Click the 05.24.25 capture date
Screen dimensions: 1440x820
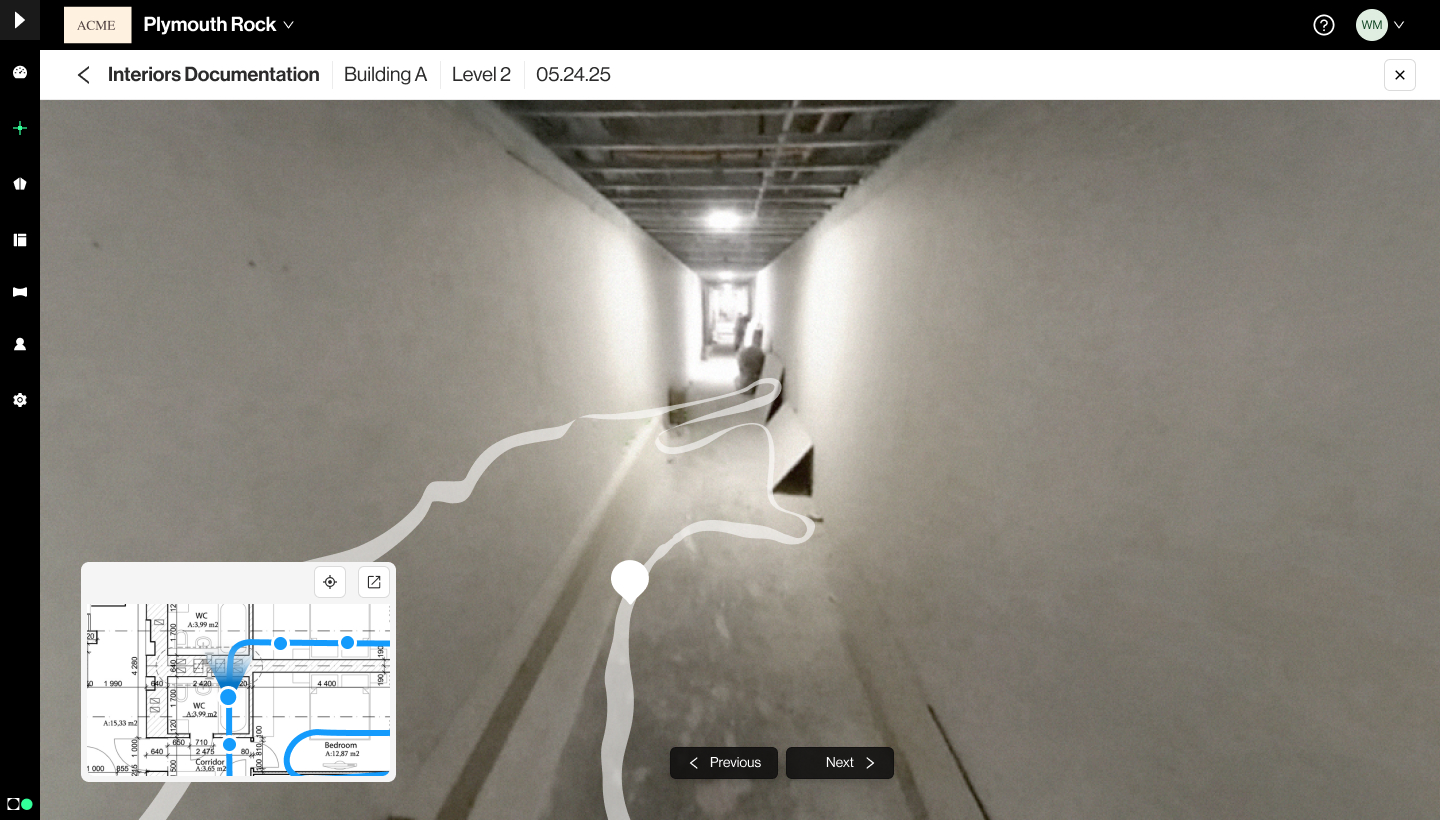(x=573, y=75)
